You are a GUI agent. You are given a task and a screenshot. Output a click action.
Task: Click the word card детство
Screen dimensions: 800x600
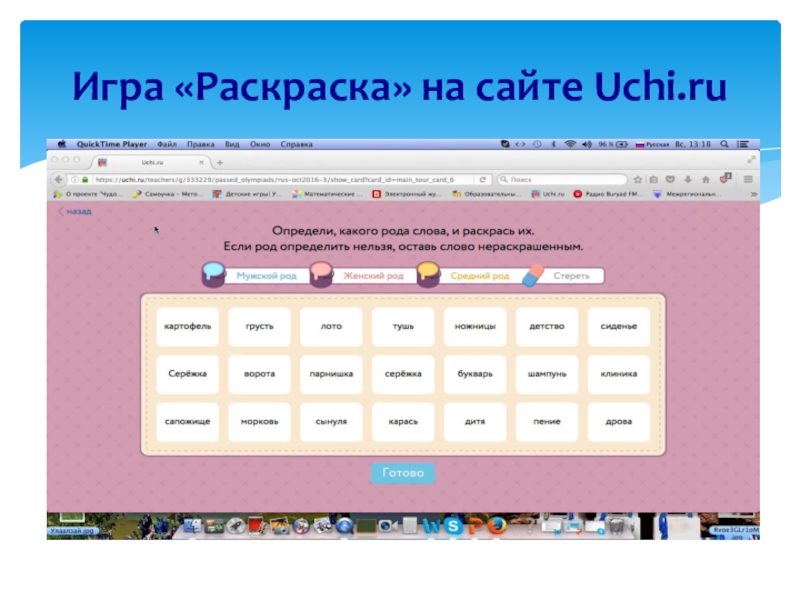(x=547, y=326)
